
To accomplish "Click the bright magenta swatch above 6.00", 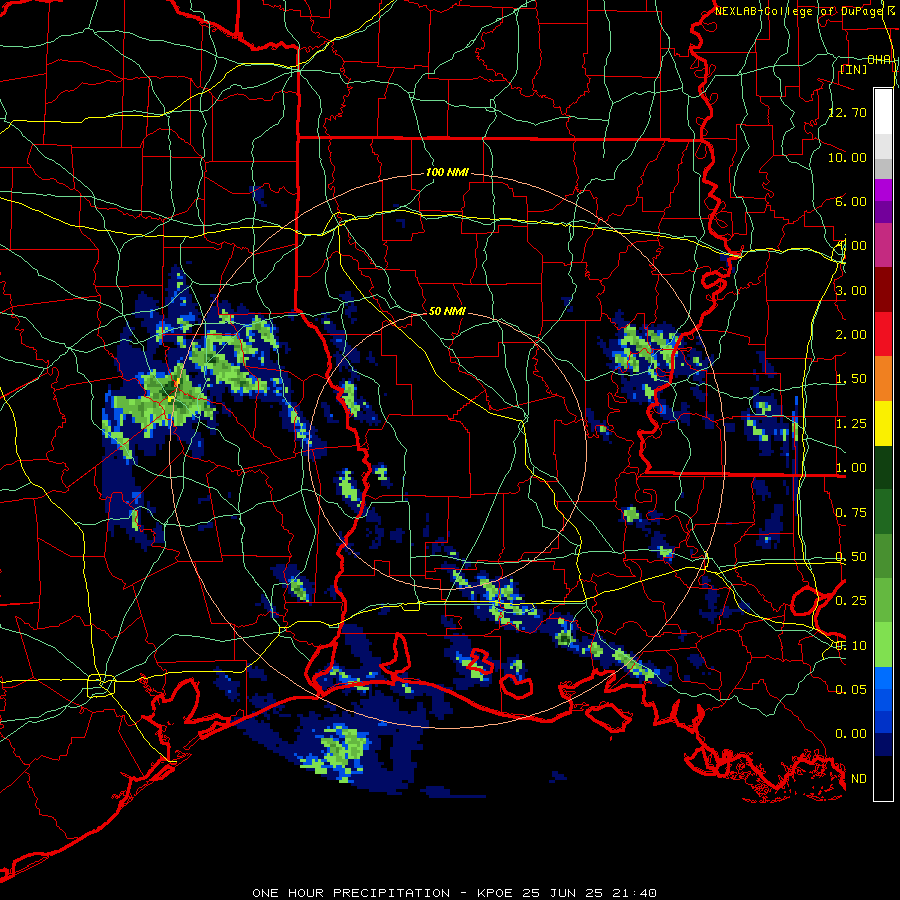I will (883, 190).
